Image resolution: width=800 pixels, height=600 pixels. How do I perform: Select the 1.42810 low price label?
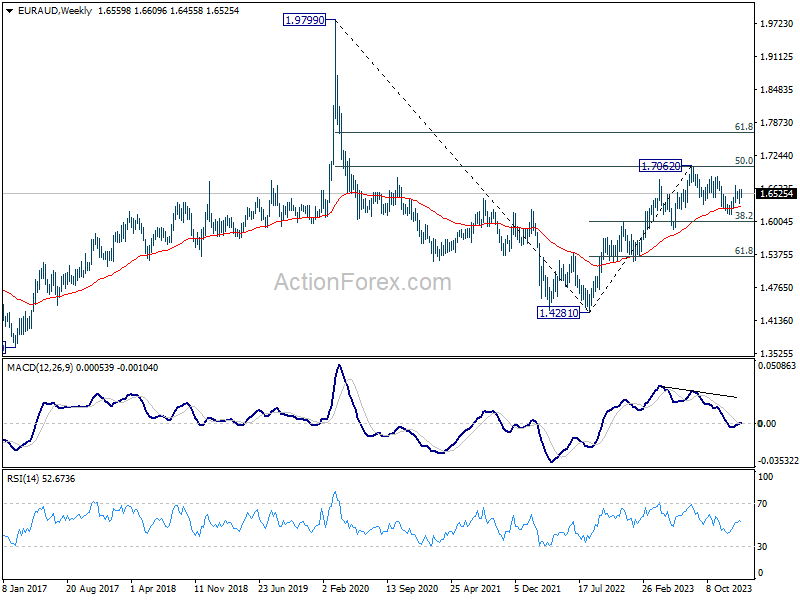[559, 313]
